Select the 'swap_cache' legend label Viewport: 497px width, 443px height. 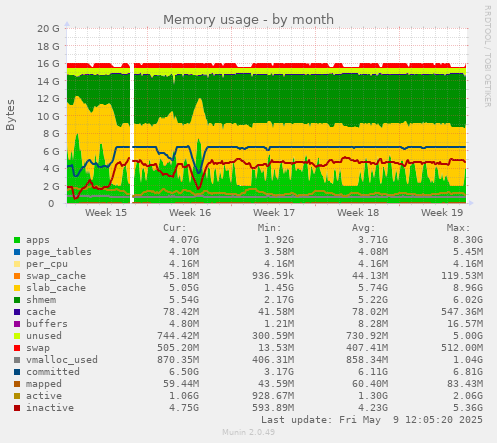click(56, 276)
